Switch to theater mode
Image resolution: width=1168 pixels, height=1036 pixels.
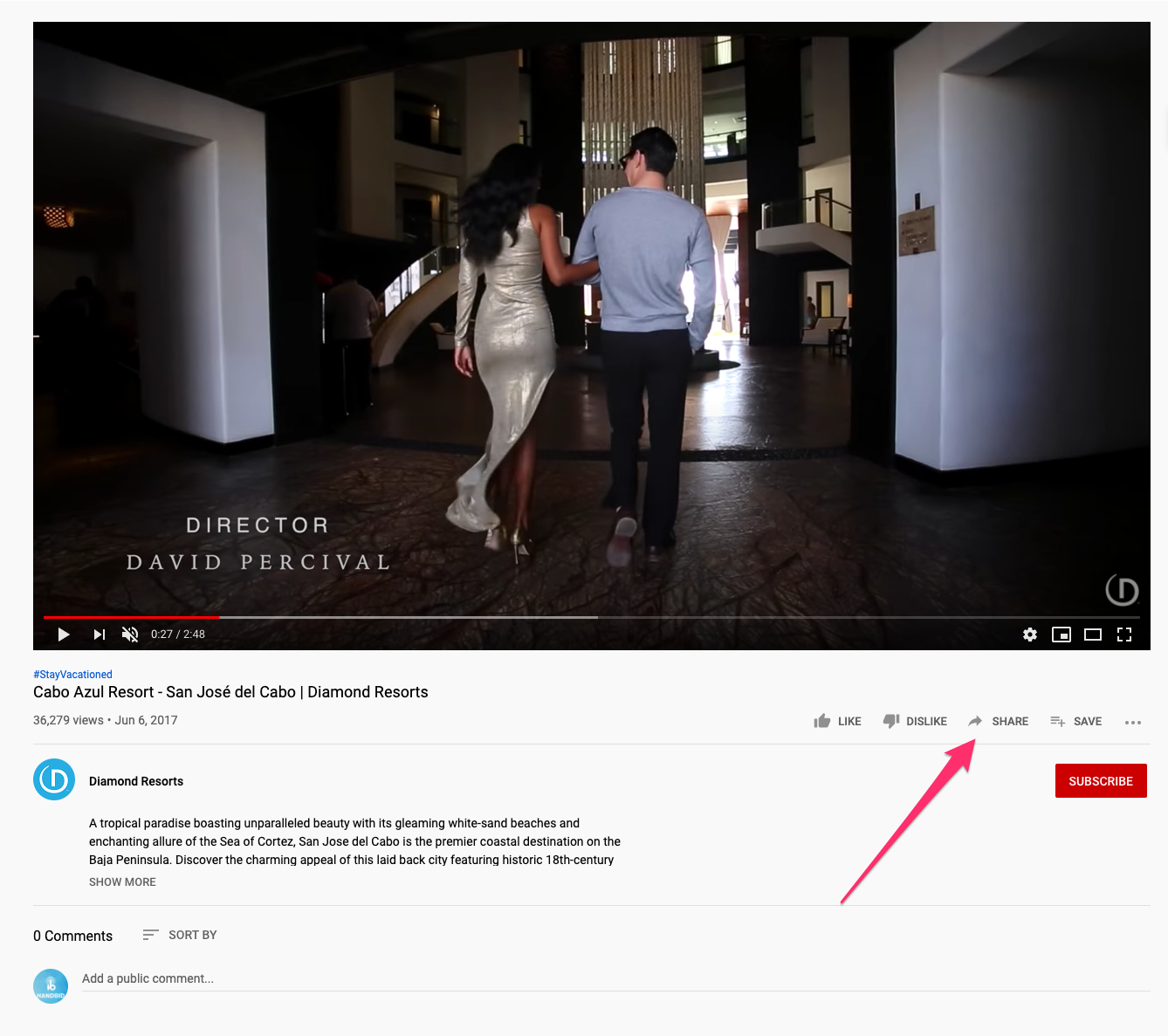click(1093, 635)
